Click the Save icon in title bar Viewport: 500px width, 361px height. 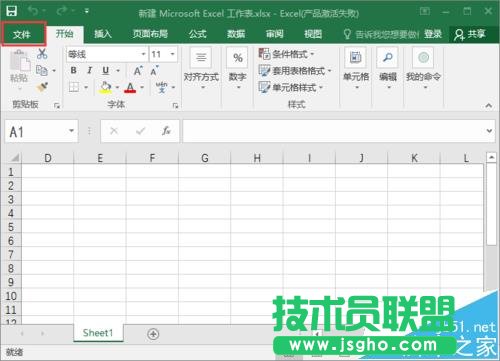(x=11, y=12)
